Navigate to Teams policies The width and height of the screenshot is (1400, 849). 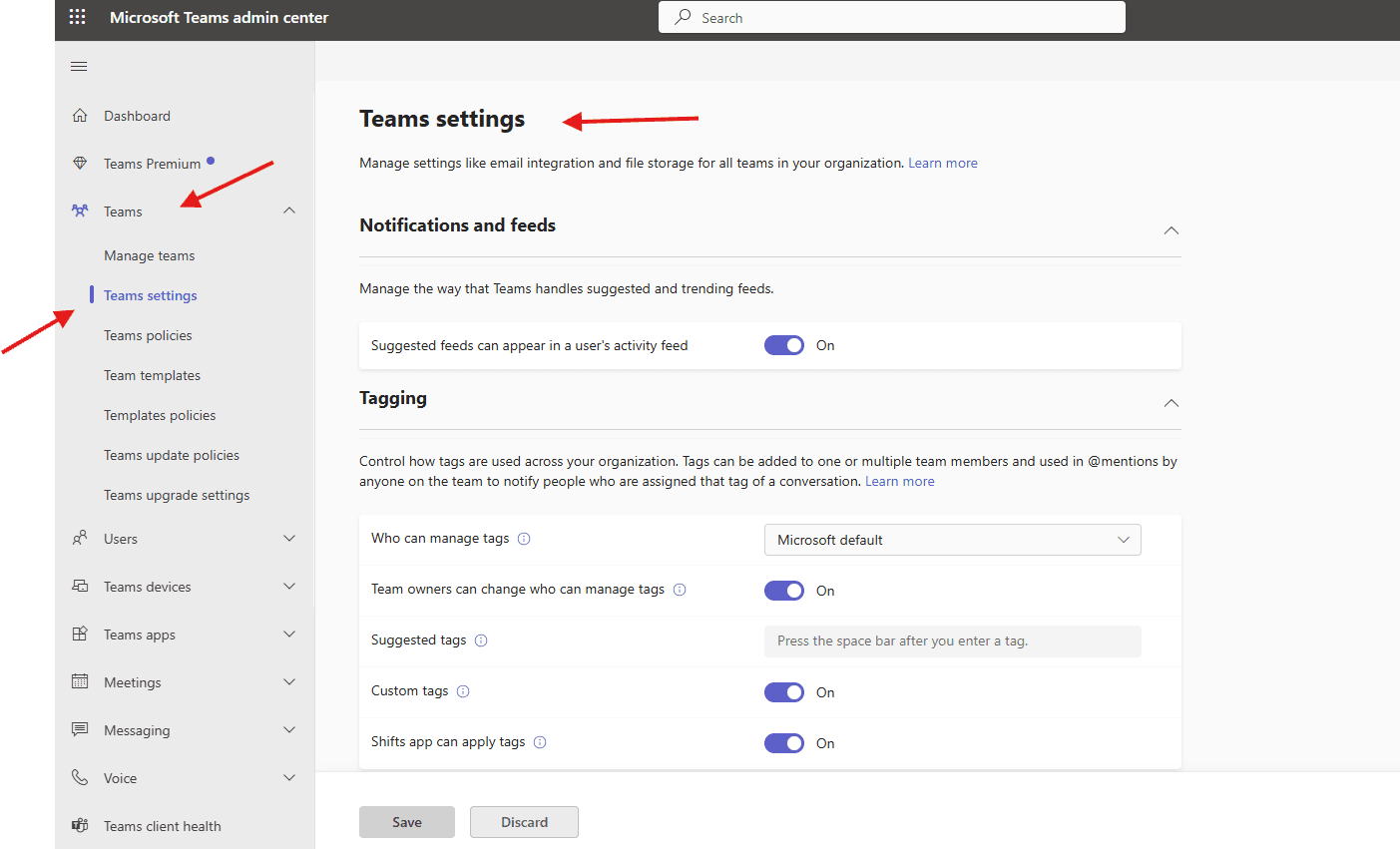pos(148,334)
